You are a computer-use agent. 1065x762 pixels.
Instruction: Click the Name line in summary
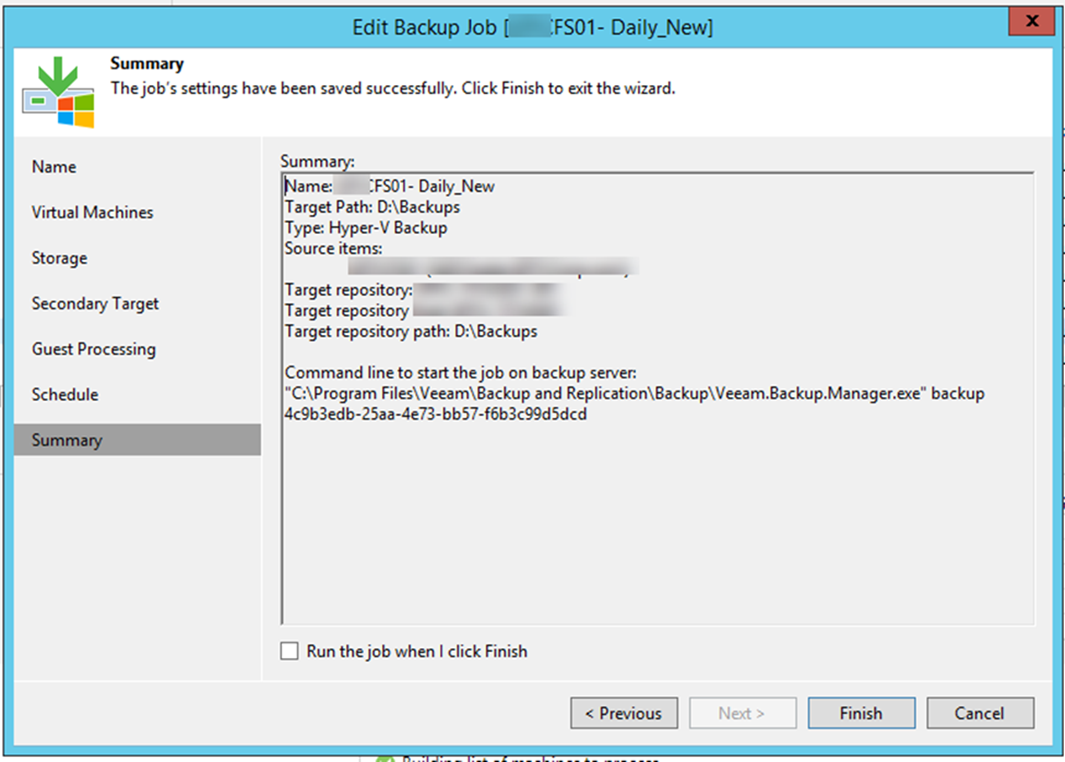tap(390, 186)
